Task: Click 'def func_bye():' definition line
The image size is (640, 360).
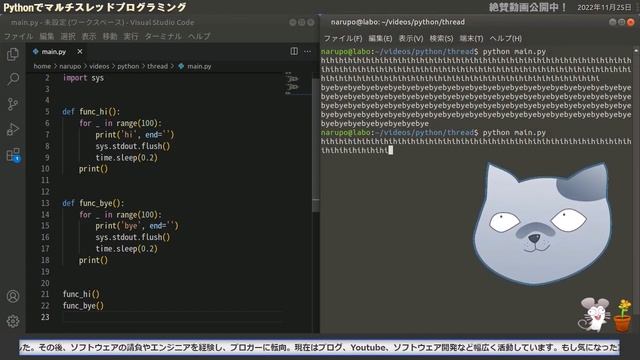Action: coord(93,203)
